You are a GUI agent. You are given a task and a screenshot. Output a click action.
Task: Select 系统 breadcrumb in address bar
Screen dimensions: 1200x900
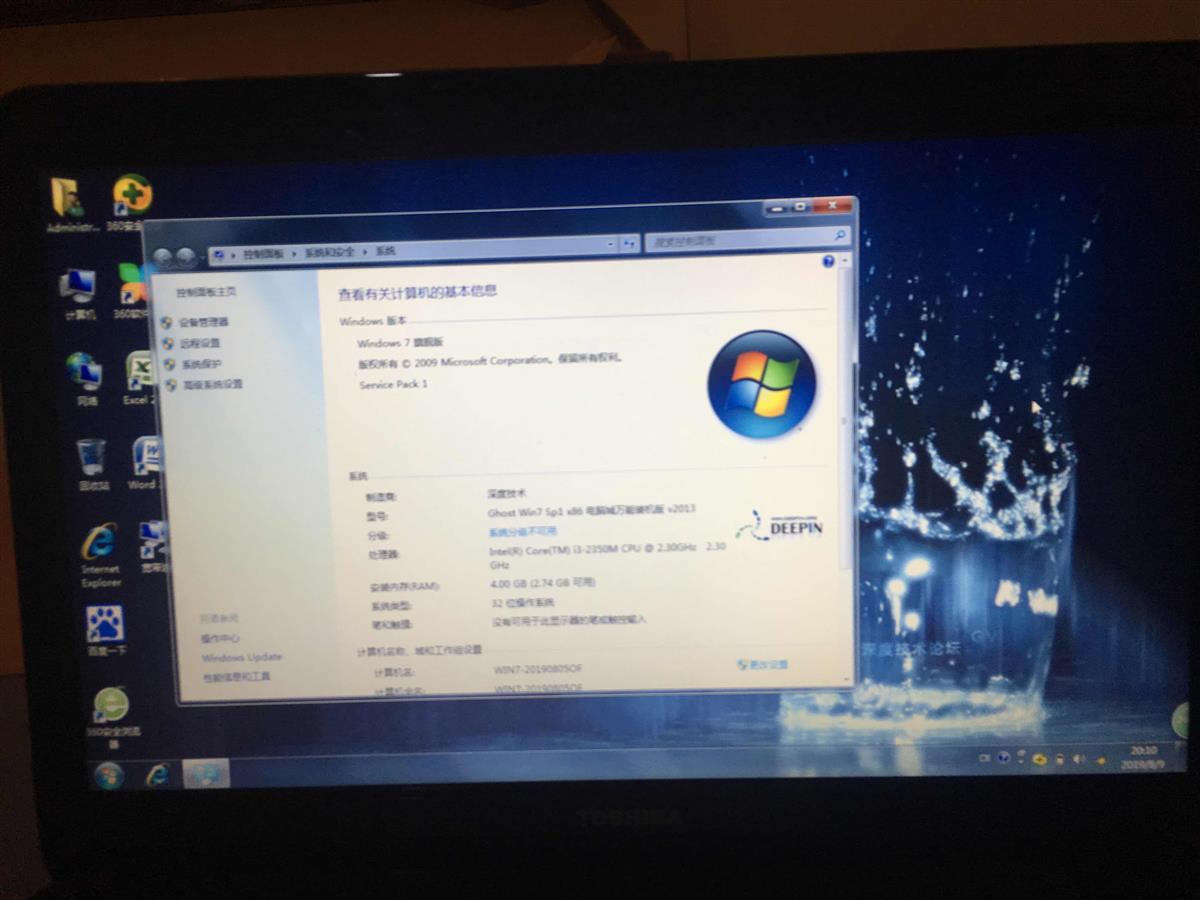[x=385, y=252]
